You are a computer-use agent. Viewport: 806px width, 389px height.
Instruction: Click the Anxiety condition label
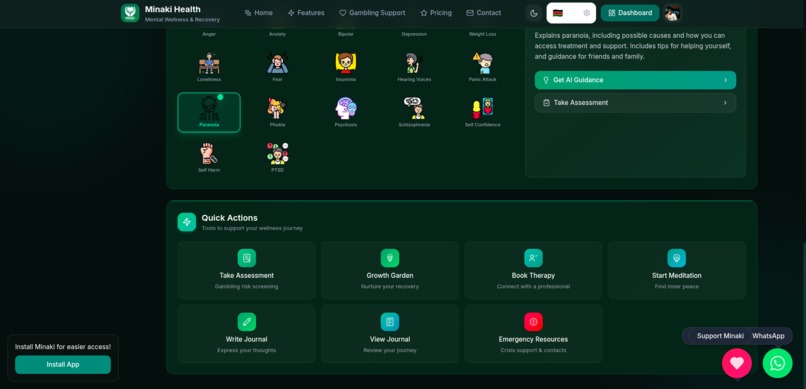click(x=277, y=34)
